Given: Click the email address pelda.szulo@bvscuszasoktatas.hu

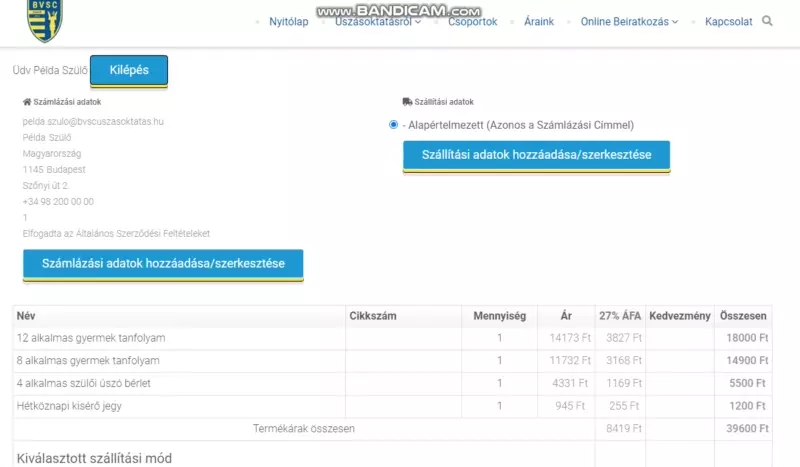Looking at the screenshot, I should (93, 121).
